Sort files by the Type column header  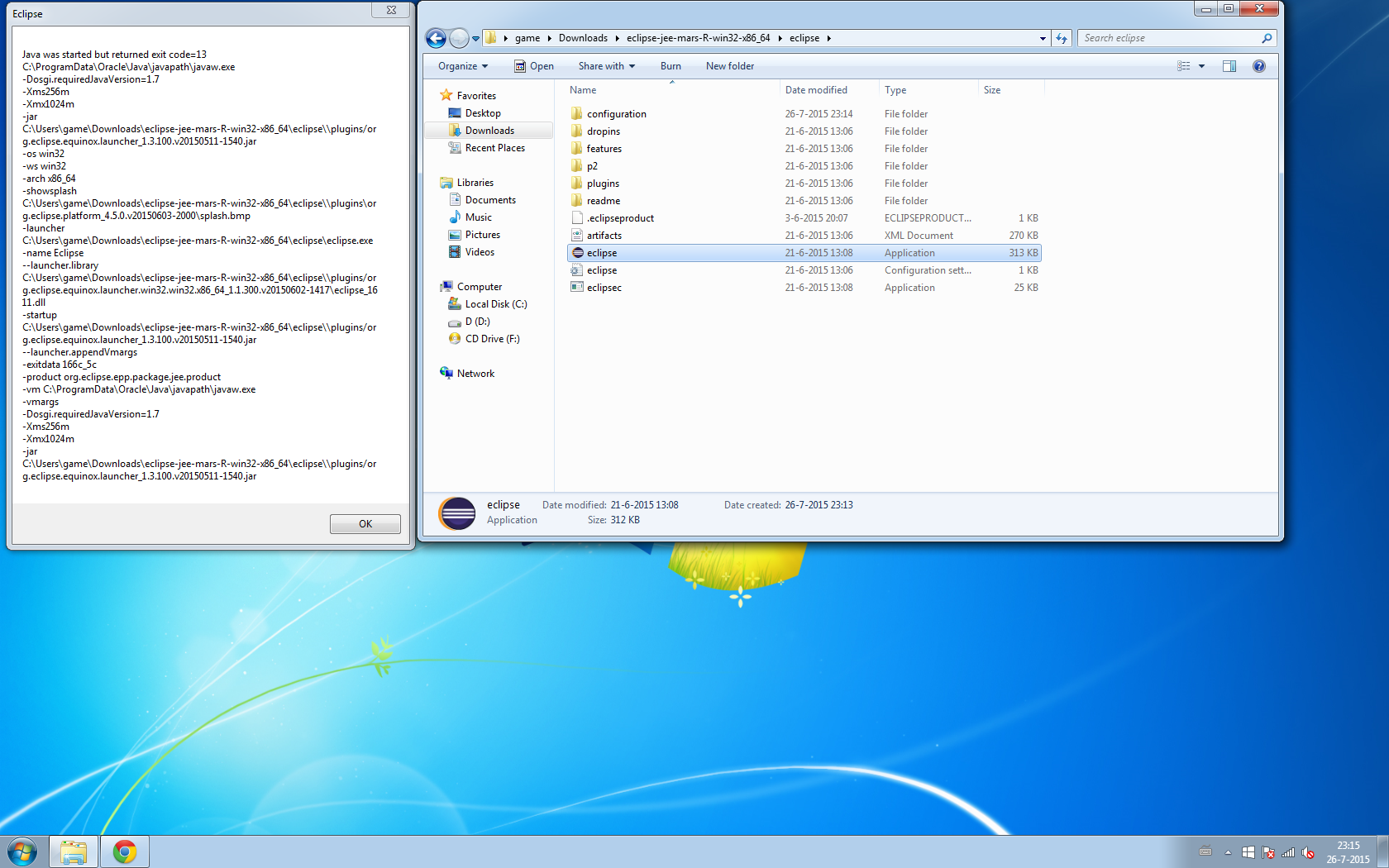point(895,90)
